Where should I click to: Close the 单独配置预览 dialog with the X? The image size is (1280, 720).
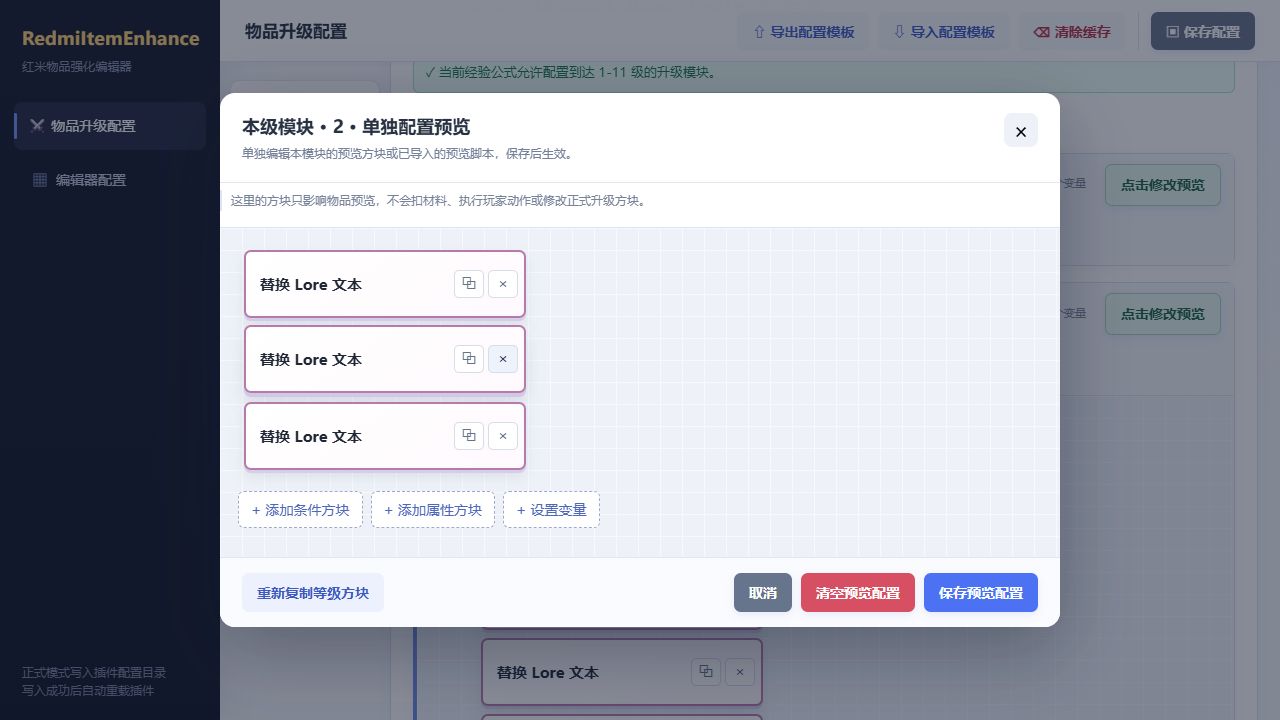[1021, 131]
